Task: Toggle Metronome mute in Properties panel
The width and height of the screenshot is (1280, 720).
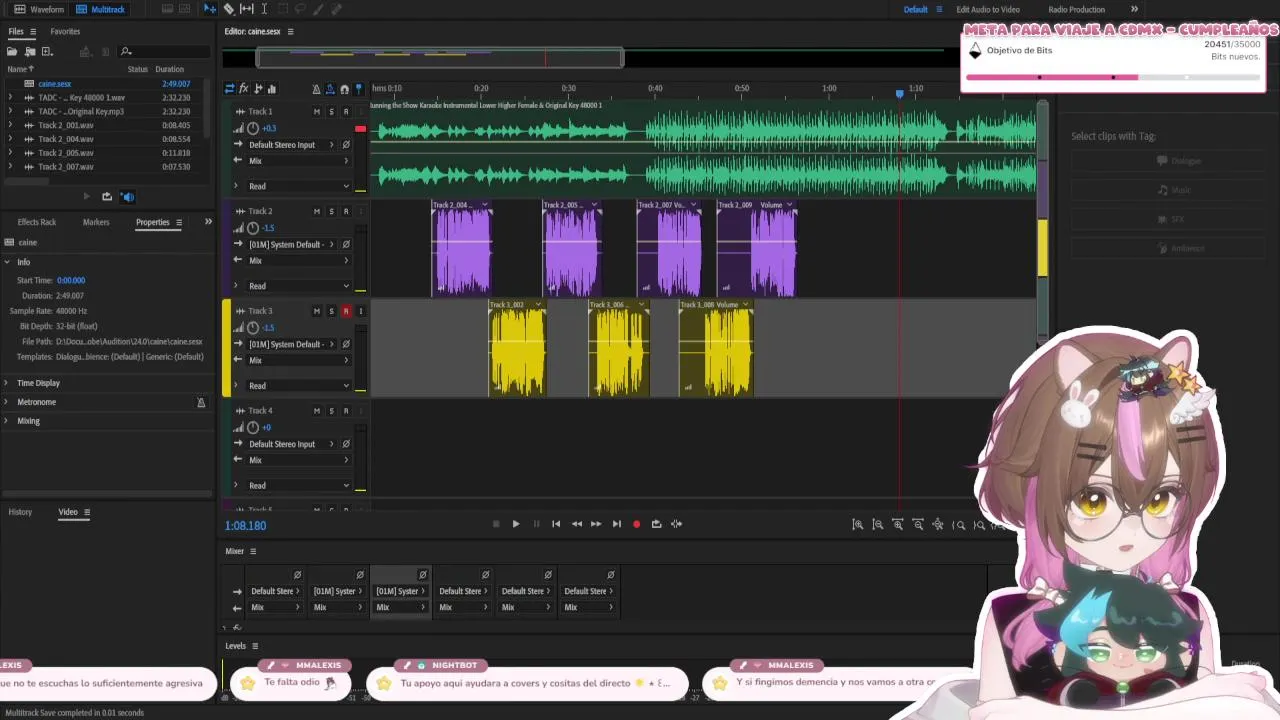Action: pyautogui.click(x=201, y=402)
